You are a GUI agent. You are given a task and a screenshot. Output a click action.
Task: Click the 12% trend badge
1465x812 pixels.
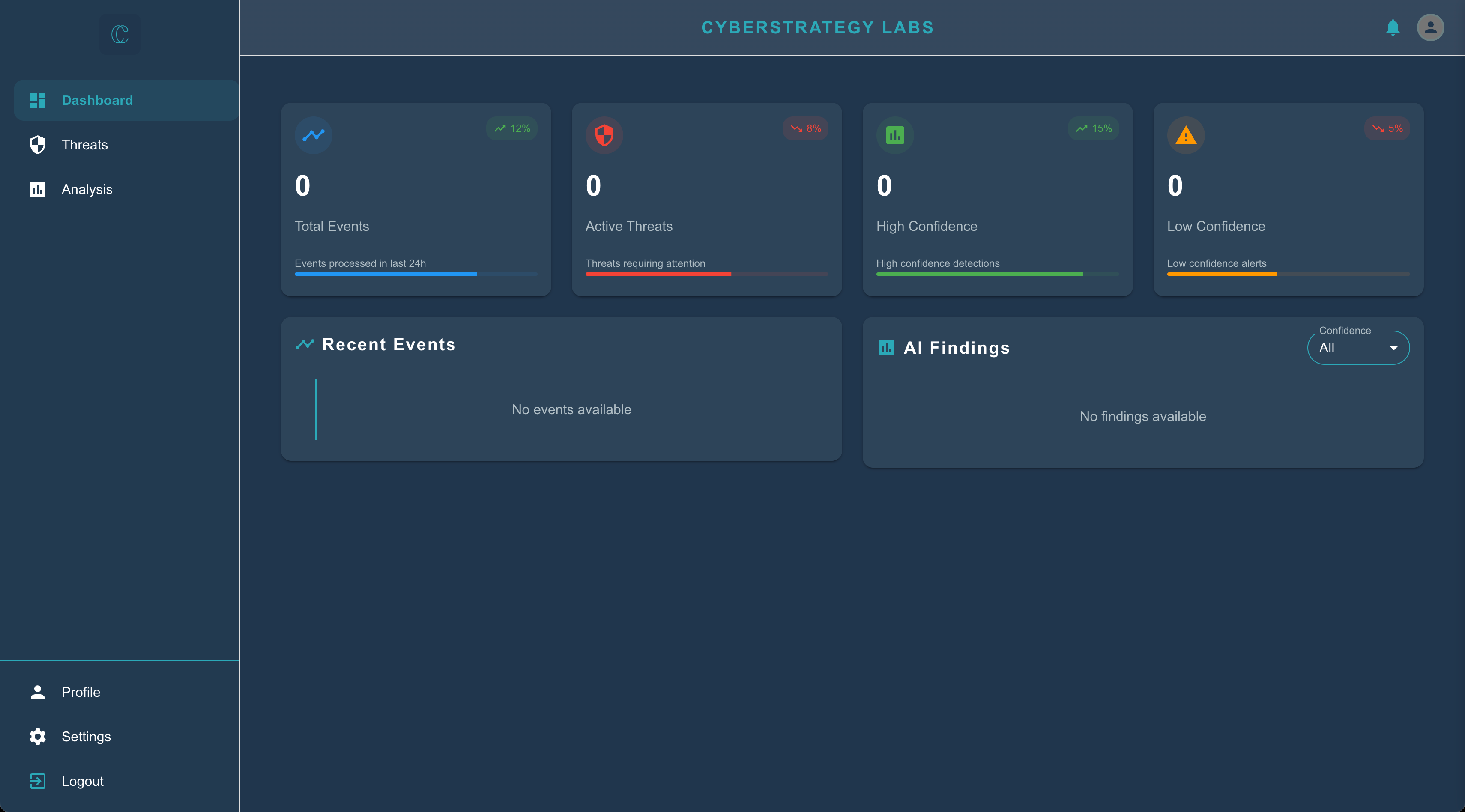pyautogui.click(x=512, y=128)
